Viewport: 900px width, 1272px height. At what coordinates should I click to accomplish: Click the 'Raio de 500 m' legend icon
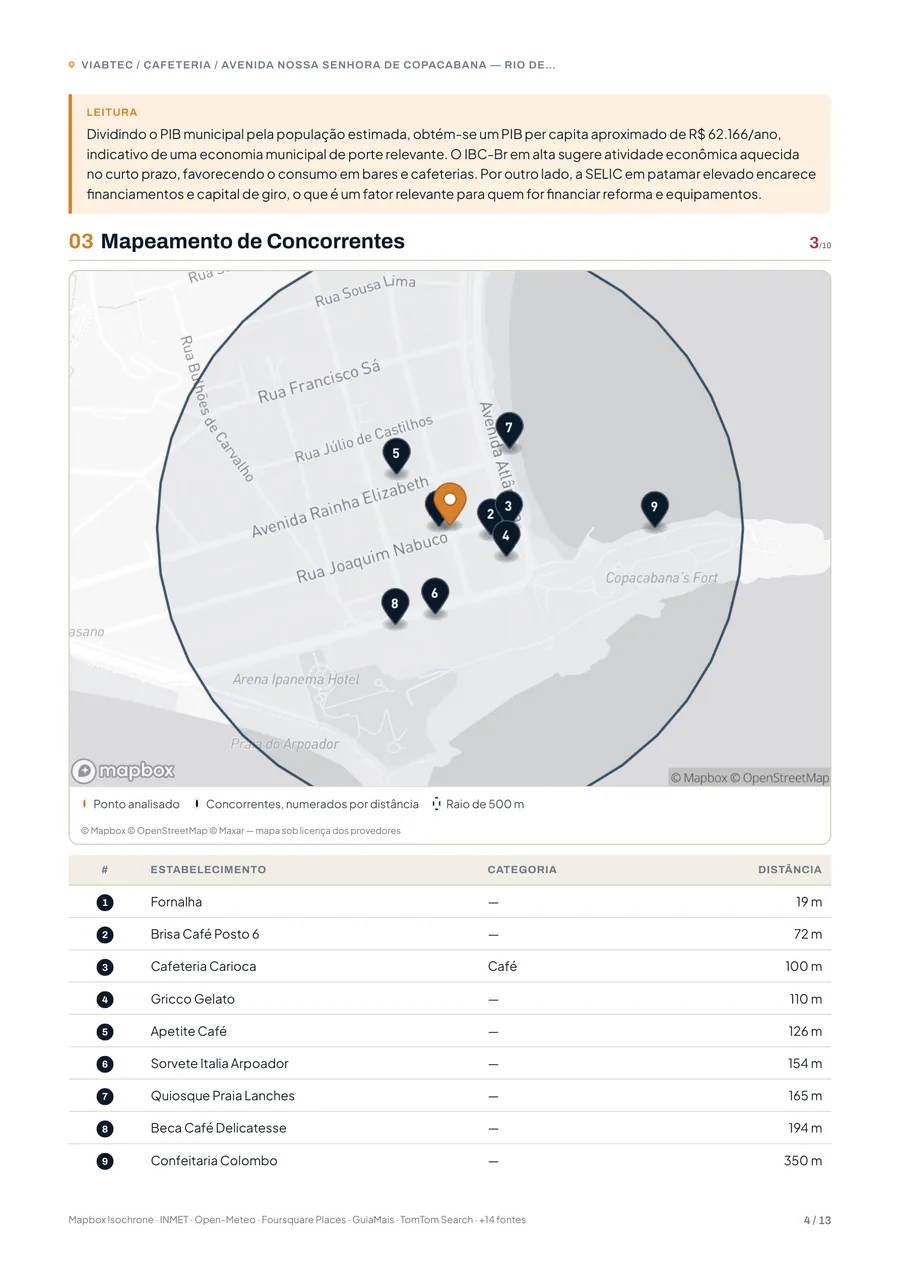[437, 804]
